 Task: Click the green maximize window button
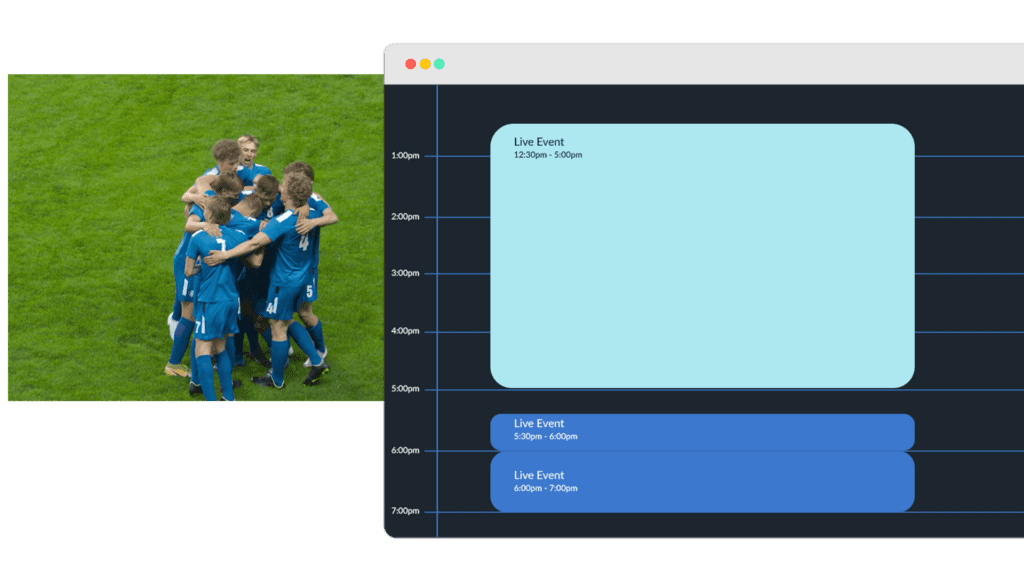[x=439, y=64]
